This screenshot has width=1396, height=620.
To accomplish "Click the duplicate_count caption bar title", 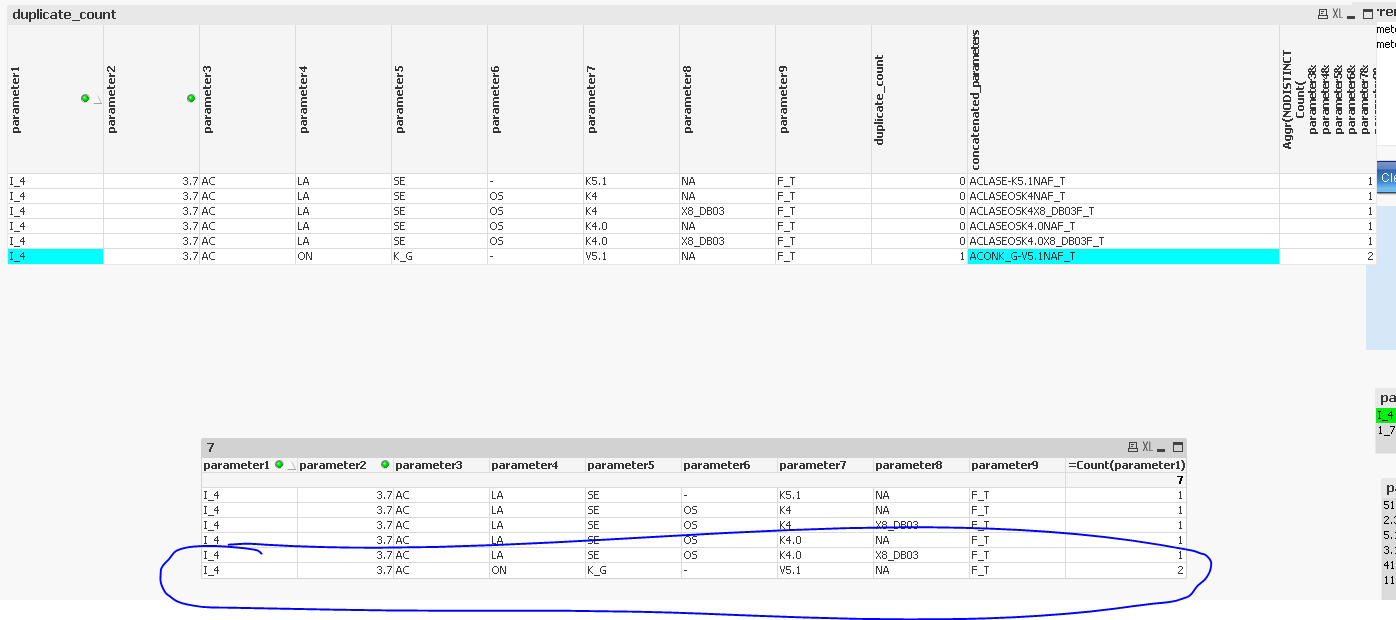I will pyautogui.click(x=64, y=14).
